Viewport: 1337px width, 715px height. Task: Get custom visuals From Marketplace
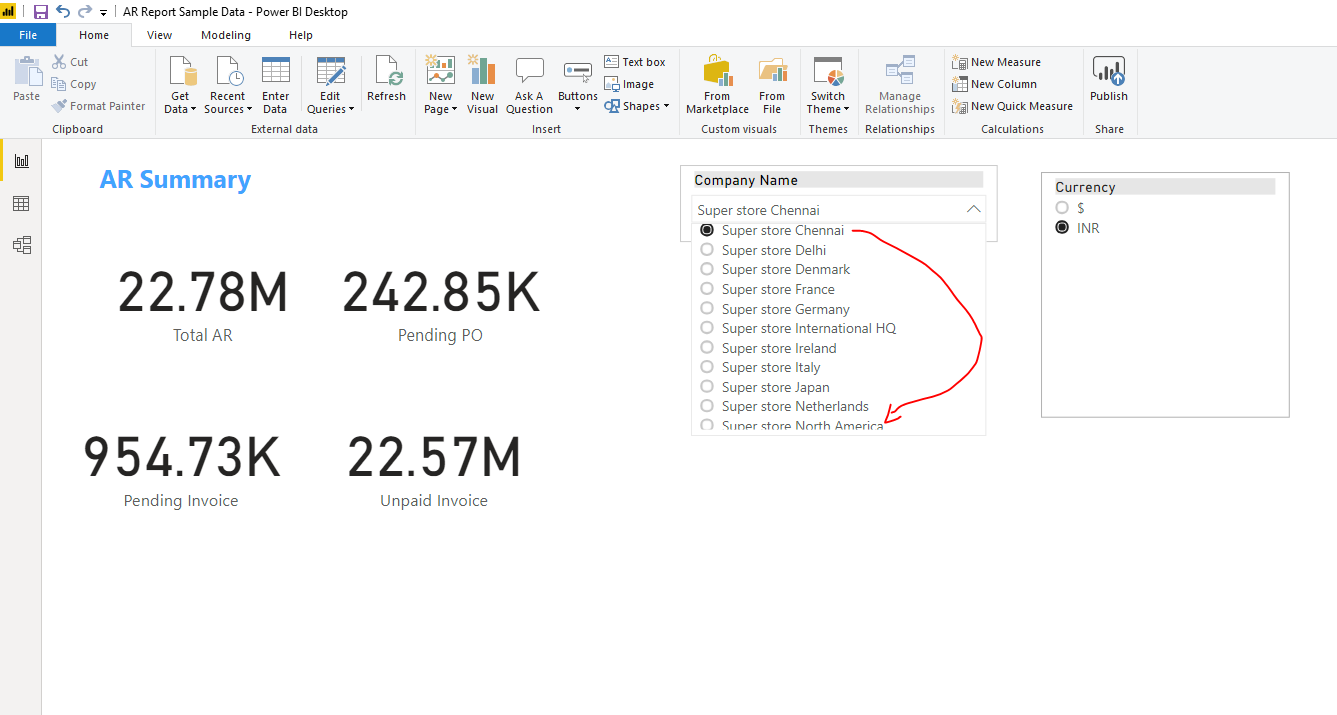[717, 85]
